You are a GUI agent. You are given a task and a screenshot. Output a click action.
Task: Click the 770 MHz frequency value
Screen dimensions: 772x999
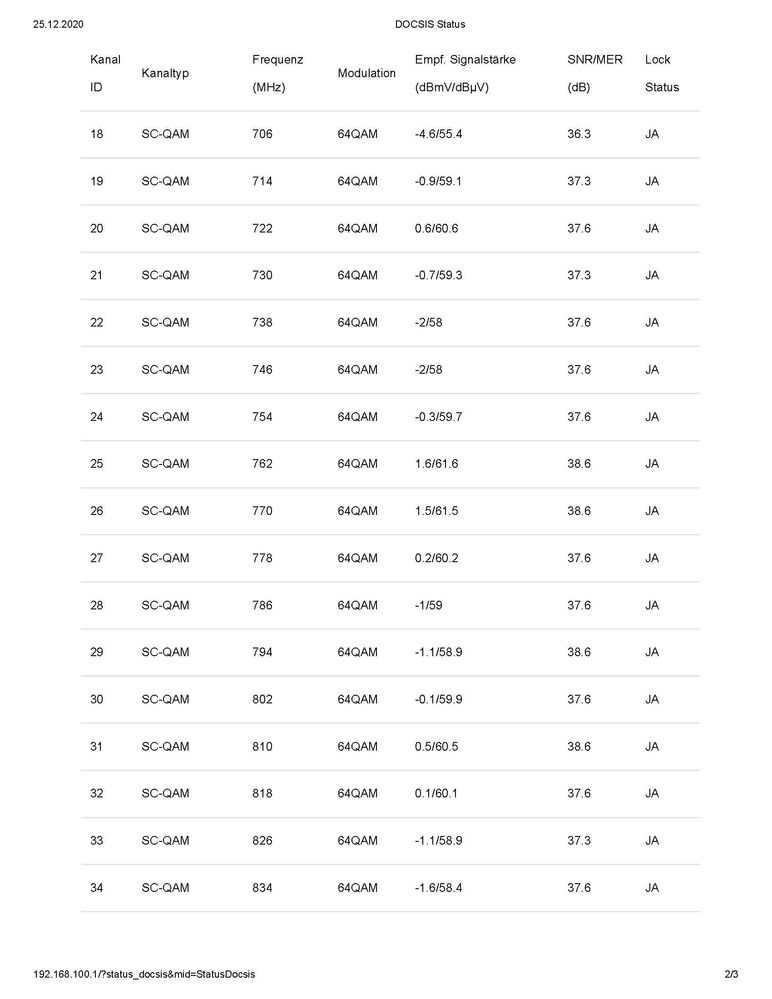tap(263, 511)
